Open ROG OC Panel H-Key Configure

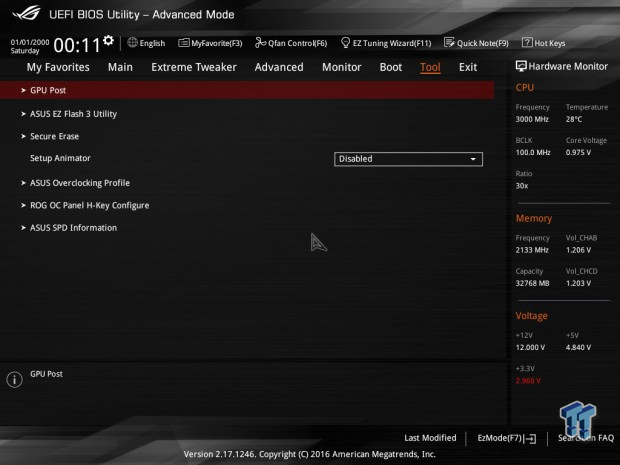90,205
